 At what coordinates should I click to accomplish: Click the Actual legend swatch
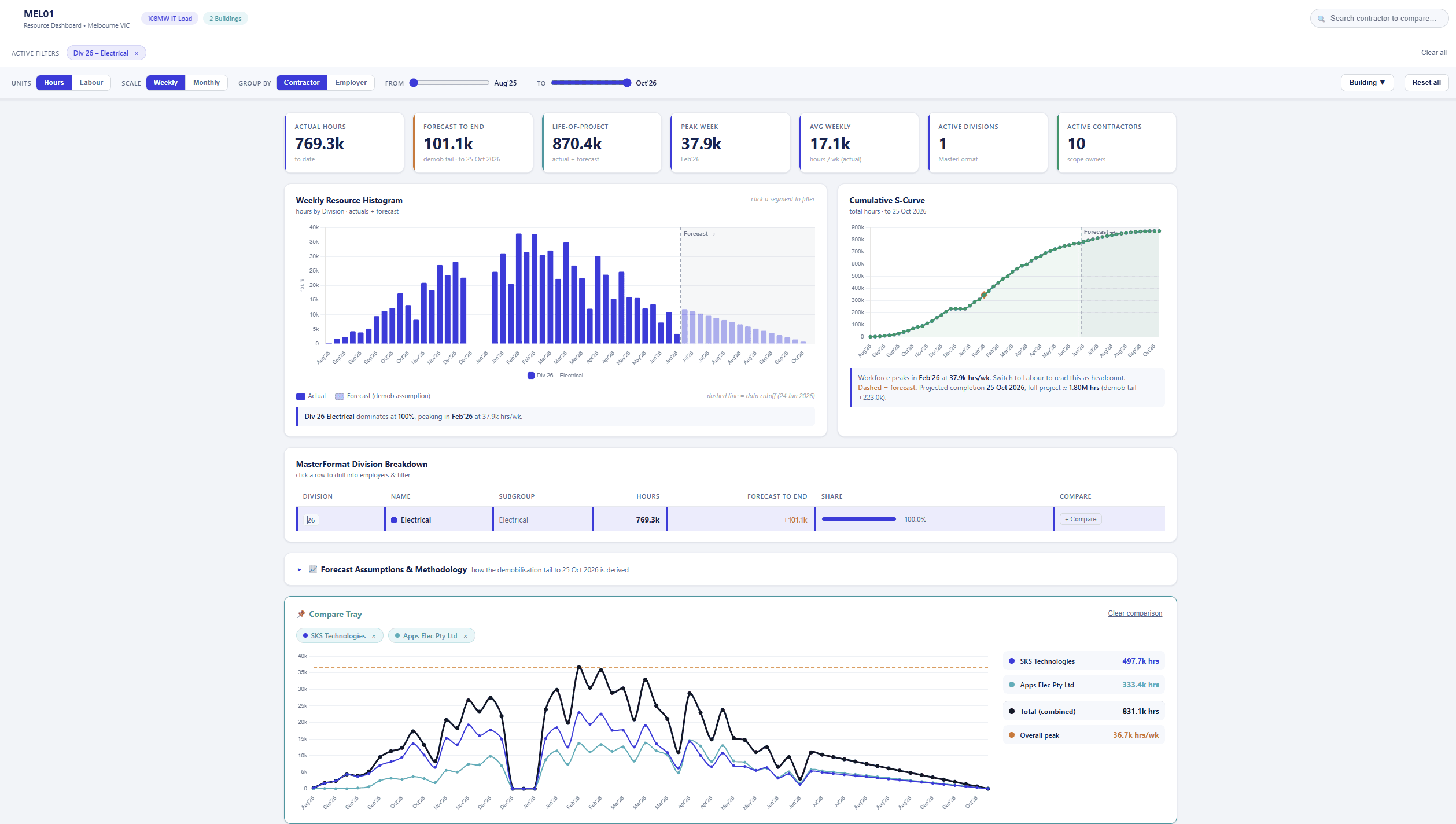click(301, 396)
